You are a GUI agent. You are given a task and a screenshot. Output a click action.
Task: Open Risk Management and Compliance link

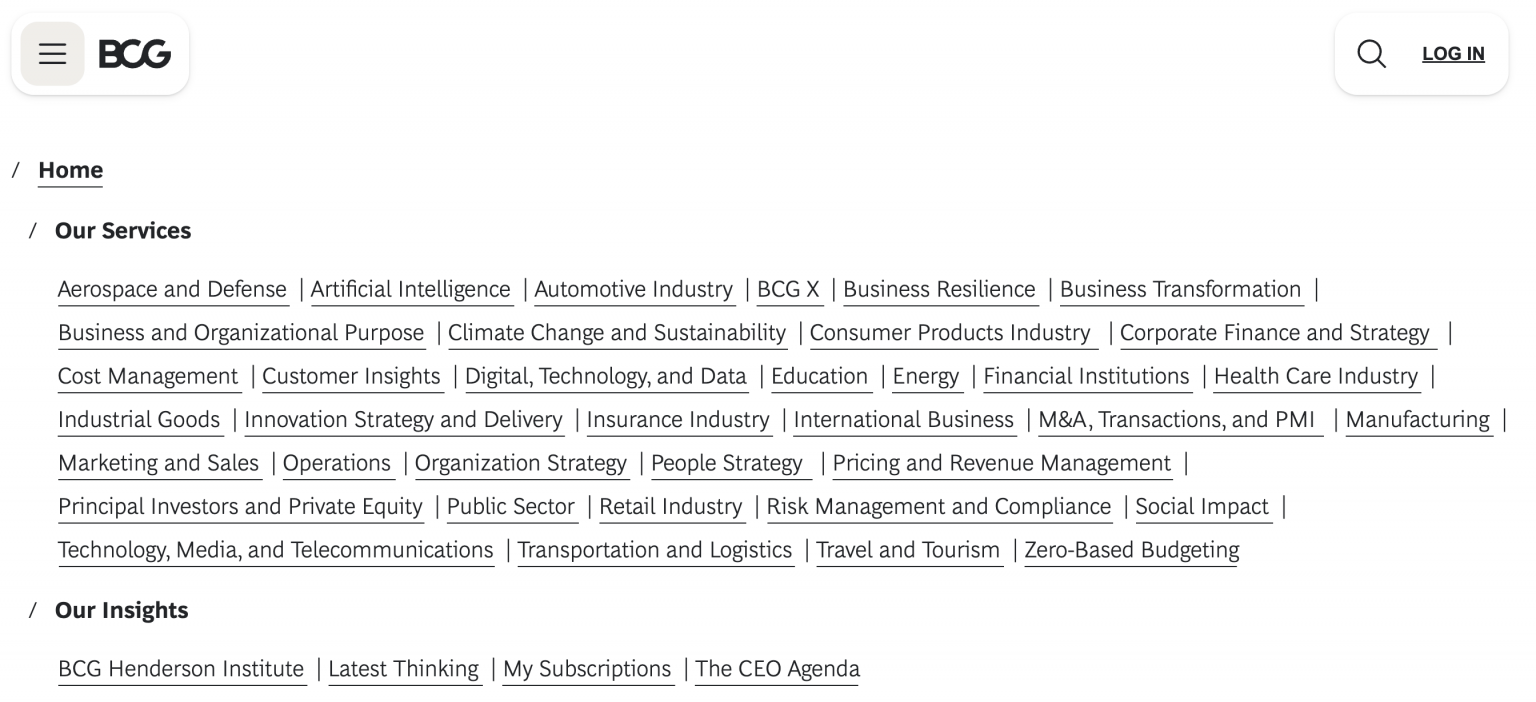click(x=938, y=507)
